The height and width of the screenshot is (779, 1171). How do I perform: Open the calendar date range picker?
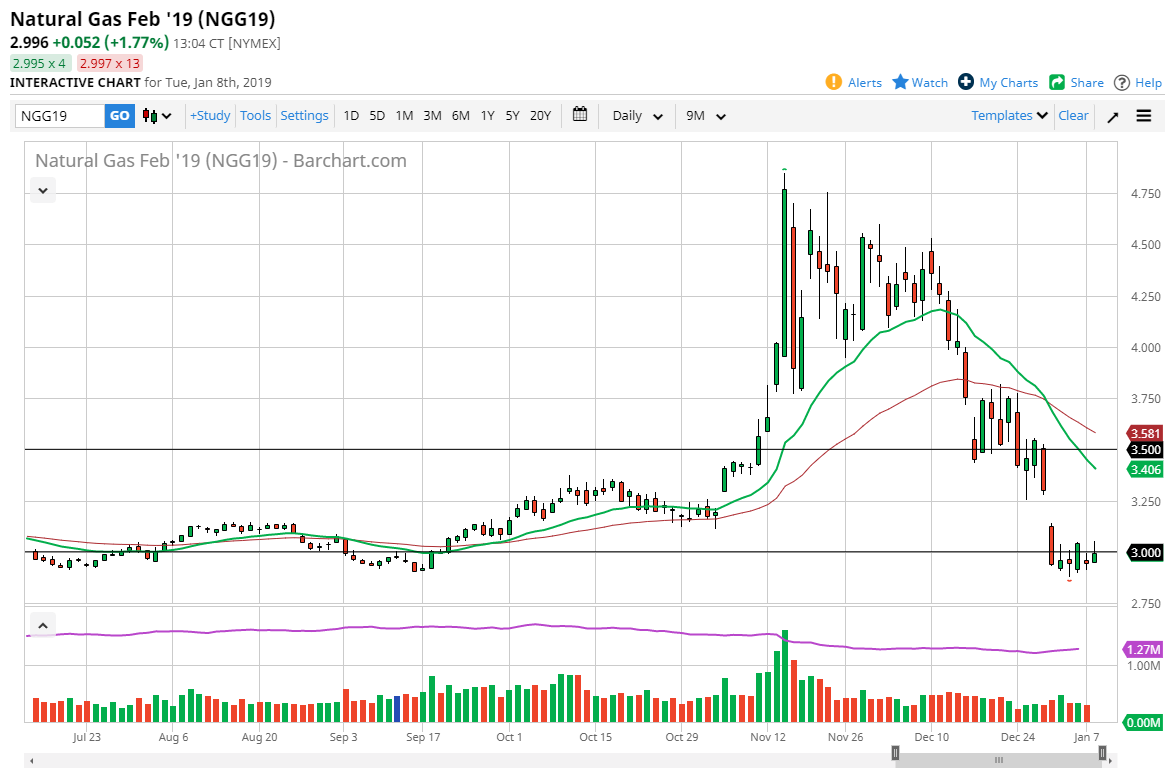(580, 115)
